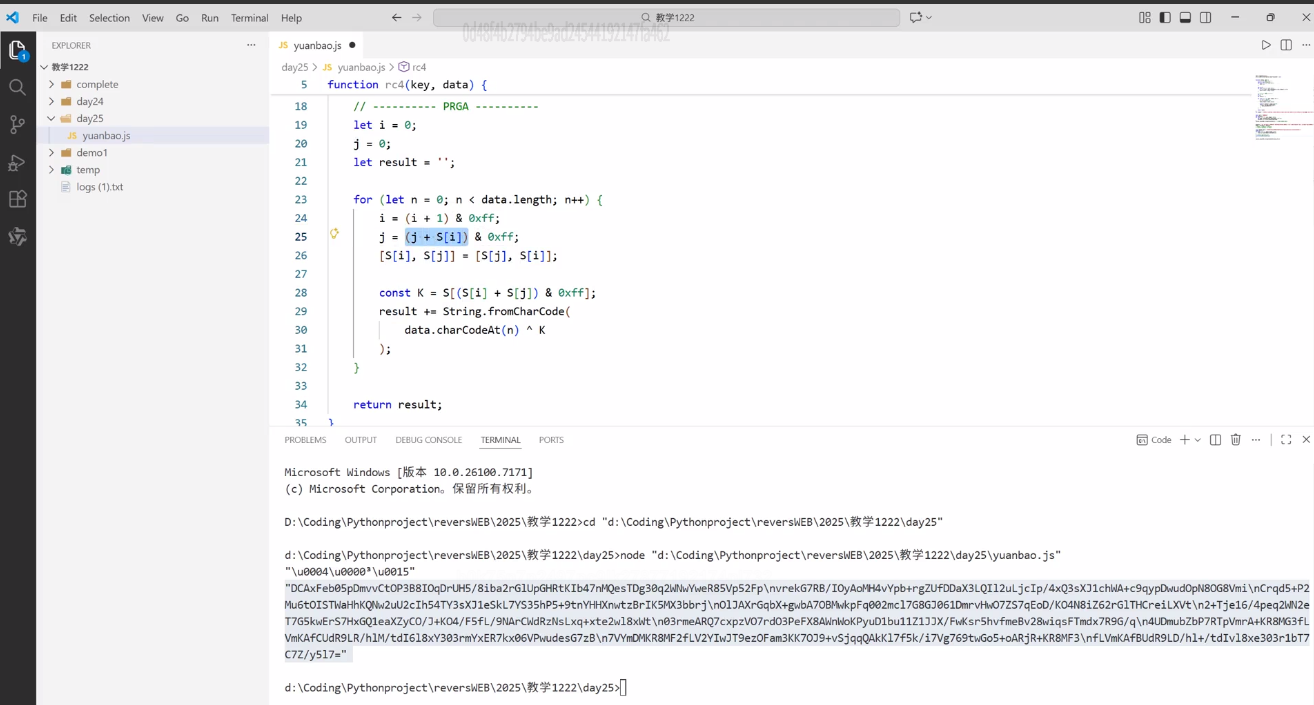Click the editor minimap overview

tap(1283, 106)
